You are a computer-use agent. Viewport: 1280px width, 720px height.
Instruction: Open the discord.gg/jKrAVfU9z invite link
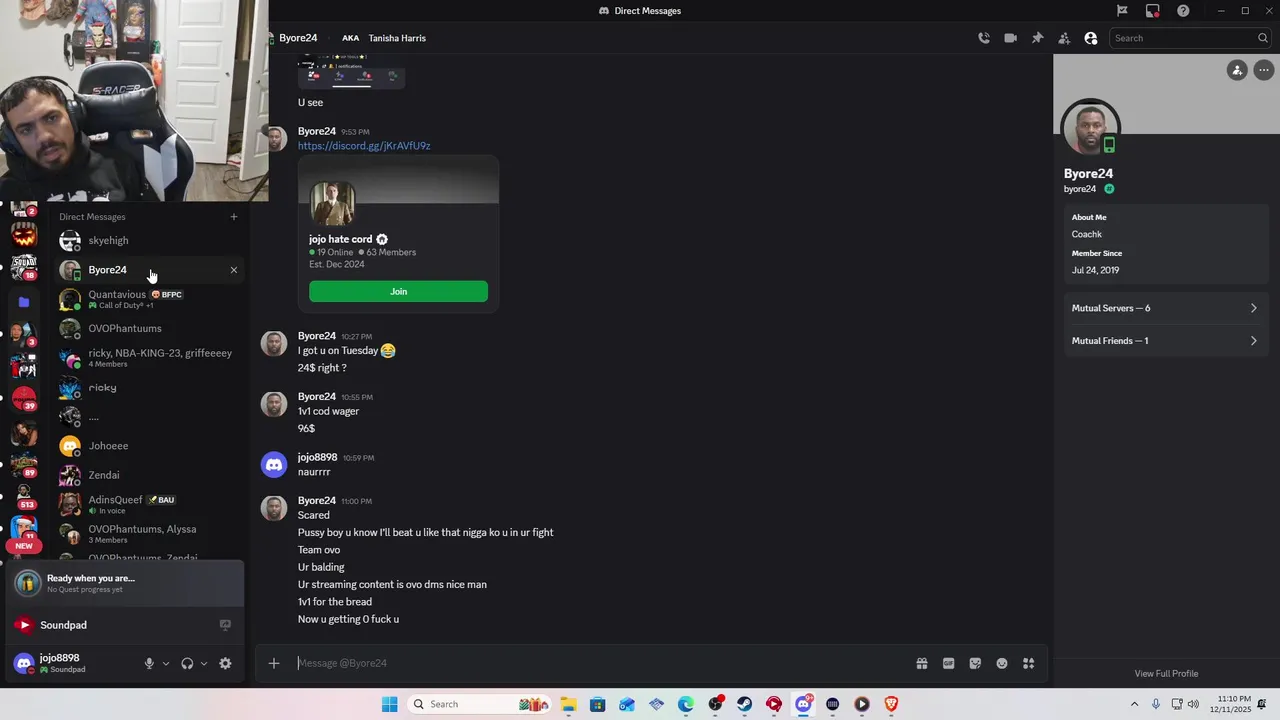point(364,146)
